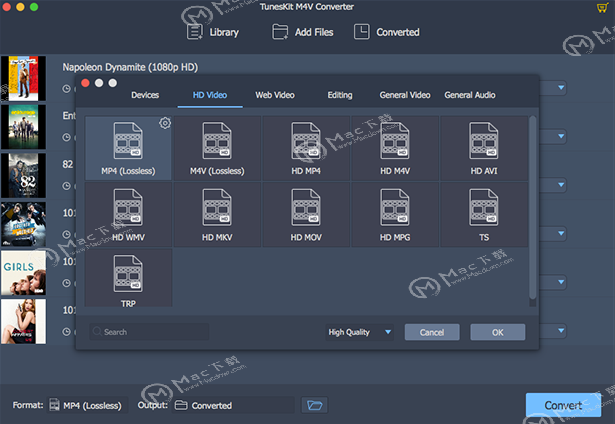Select Napoleon Dynamite poster thumbnail

tap(23, 78)
